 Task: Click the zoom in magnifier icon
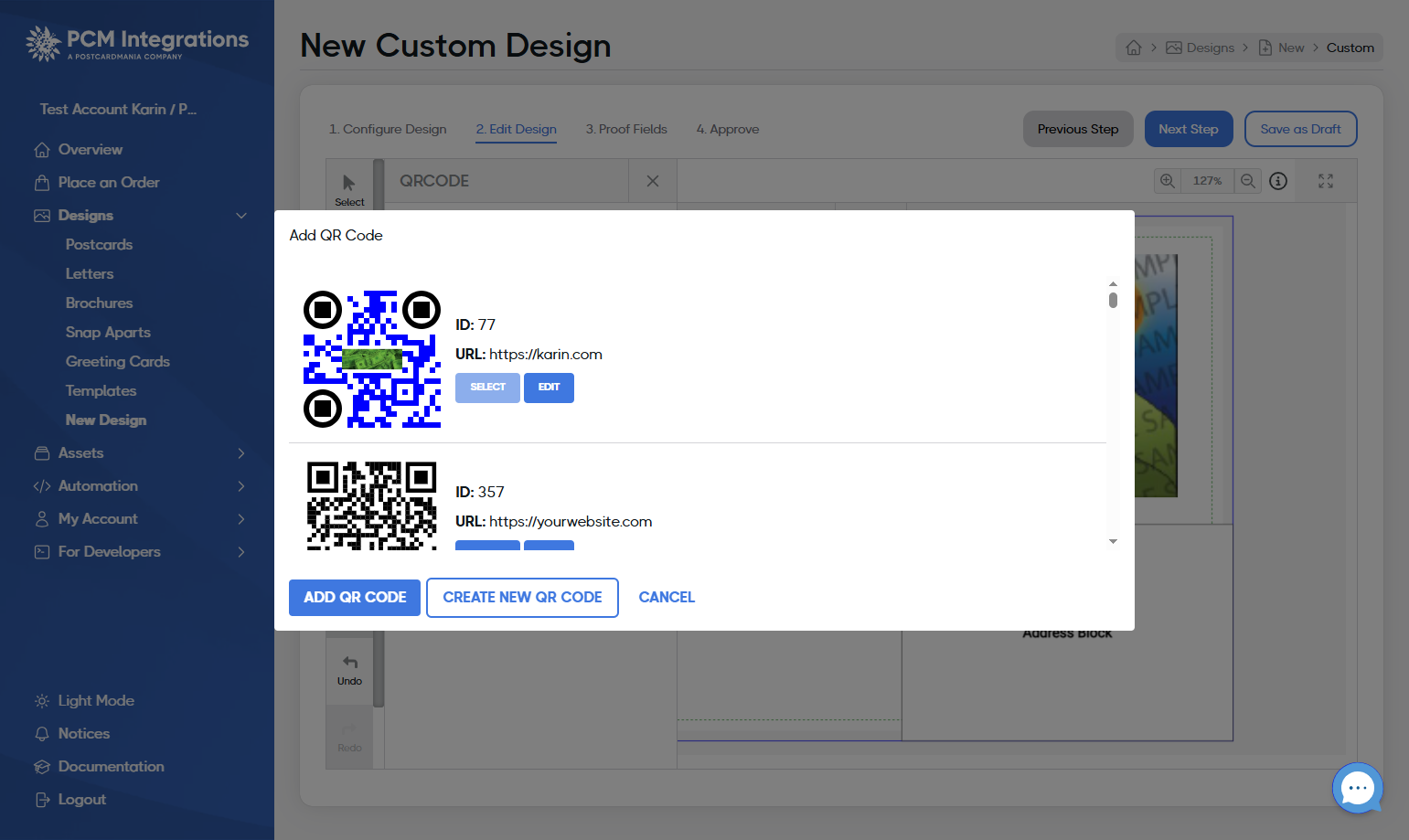coord(1168,181)
